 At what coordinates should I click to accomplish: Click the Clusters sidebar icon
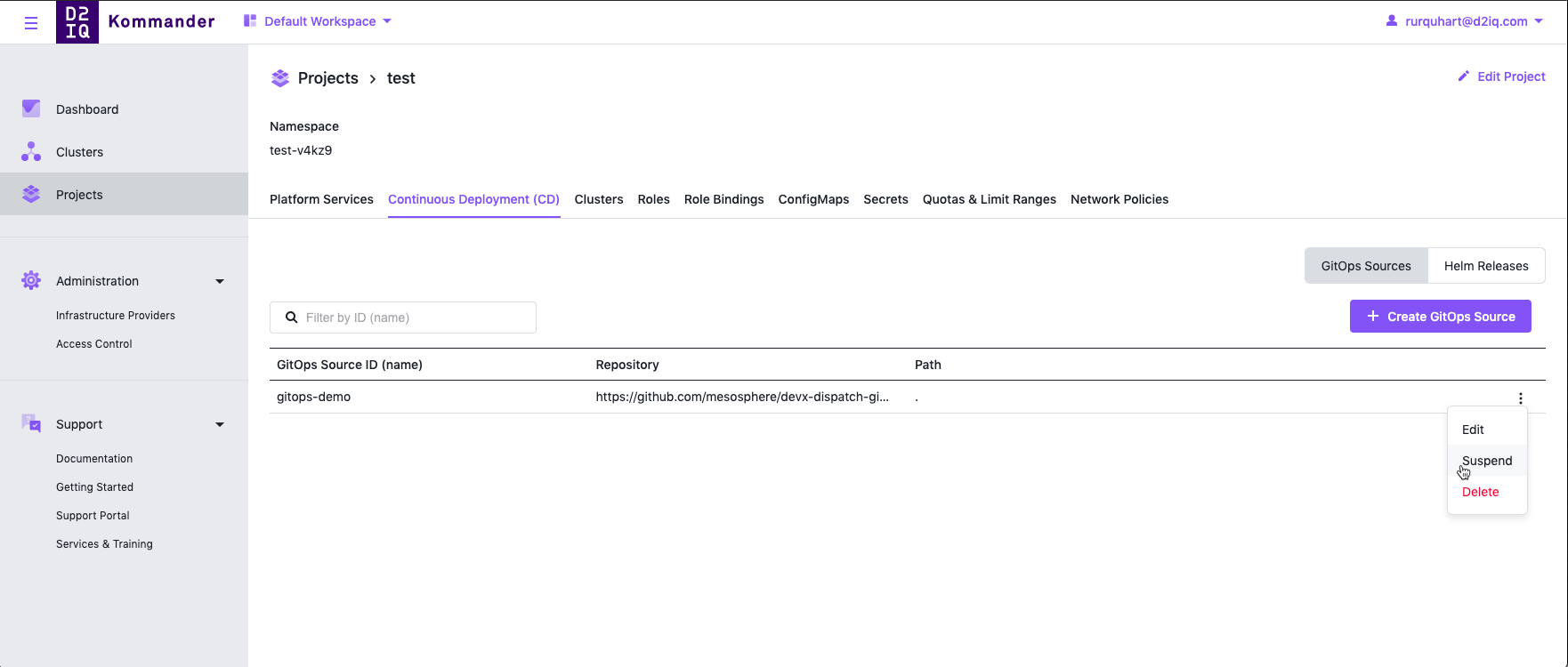tap(31, 151)
